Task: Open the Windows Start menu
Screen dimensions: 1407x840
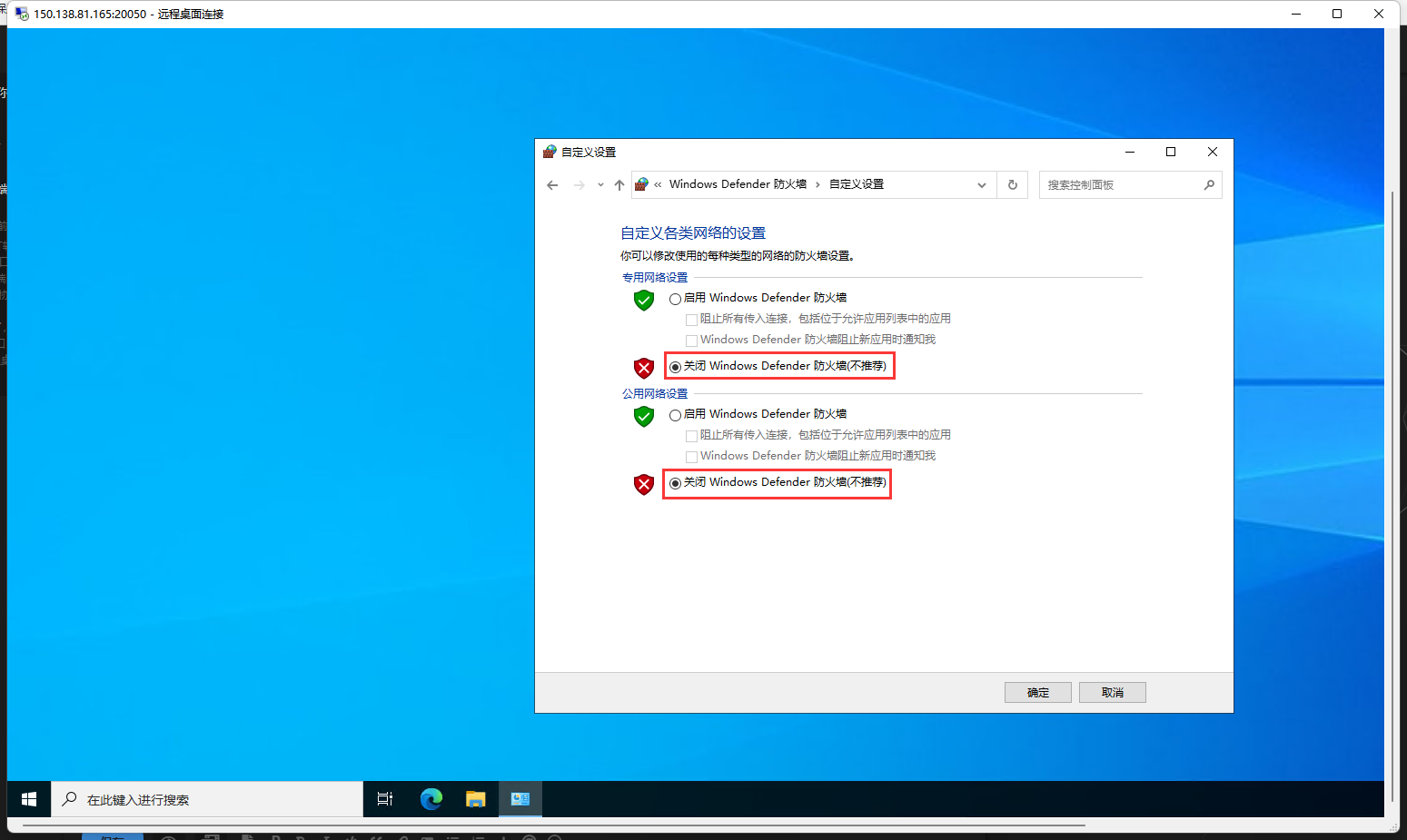Action: pos(29,799)
